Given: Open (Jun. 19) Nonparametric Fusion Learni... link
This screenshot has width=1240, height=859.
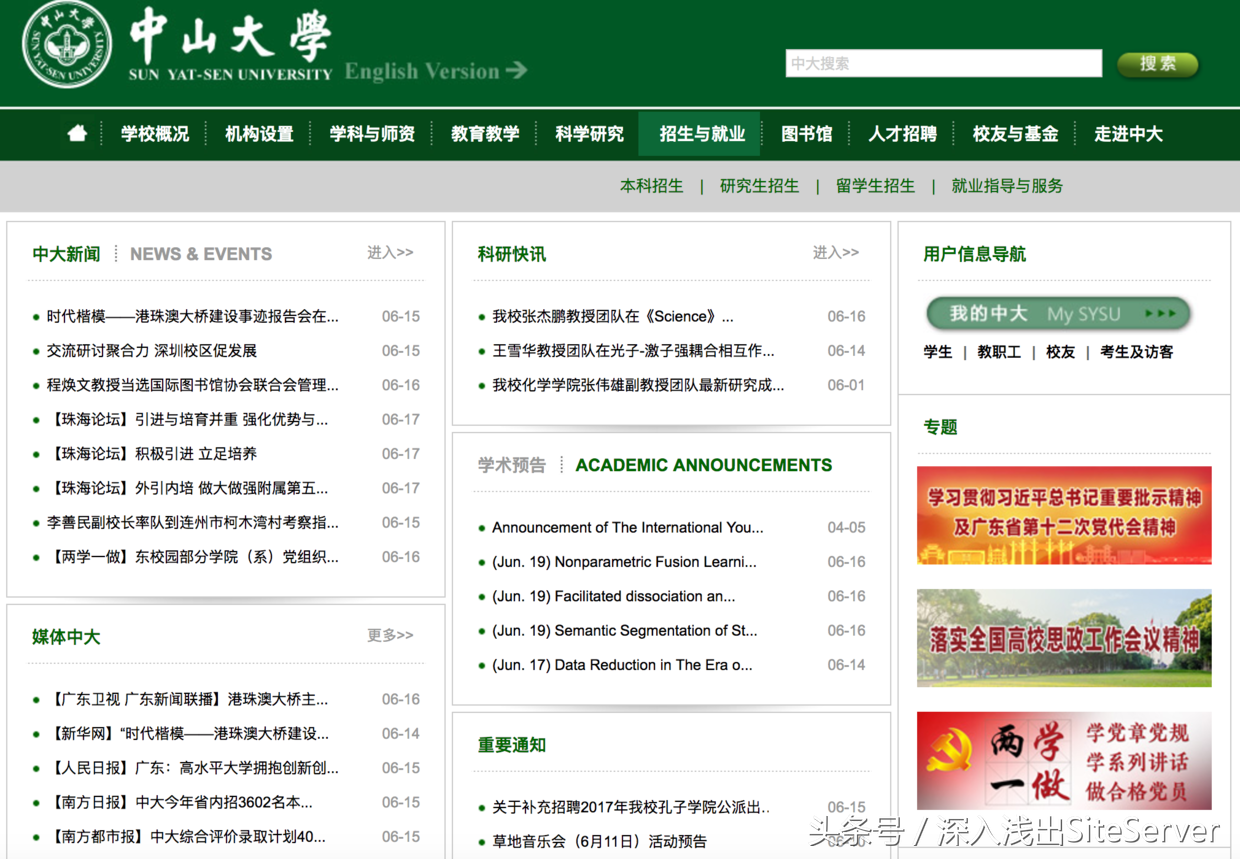Looking at the screenshot, I should pyautogui.click(x=624, y=562).
